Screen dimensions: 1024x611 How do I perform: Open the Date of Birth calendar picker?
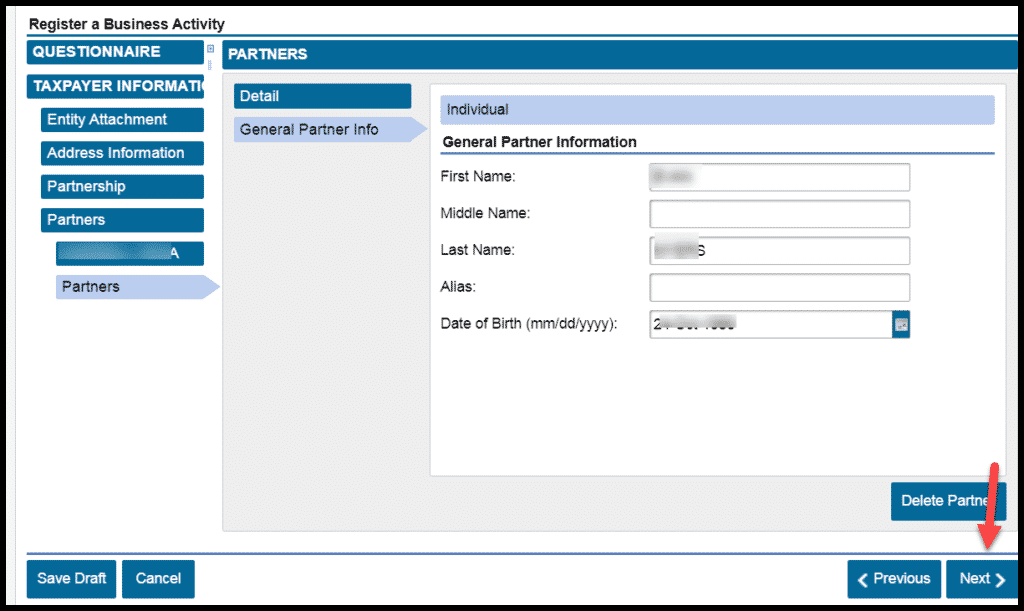[901, 324]
